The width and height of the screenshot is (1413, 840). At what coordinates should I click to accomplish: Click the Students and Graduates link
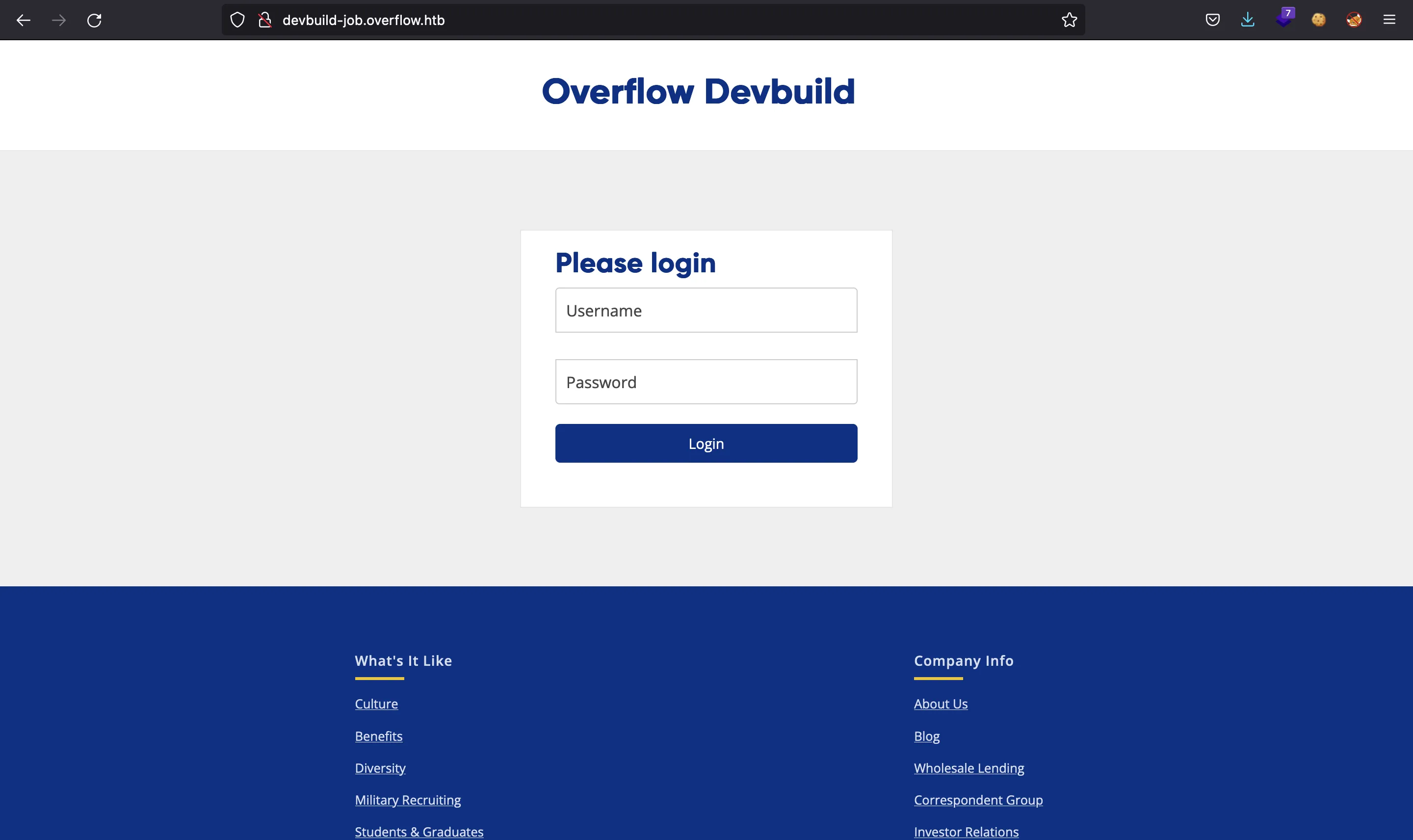(419, 831)
